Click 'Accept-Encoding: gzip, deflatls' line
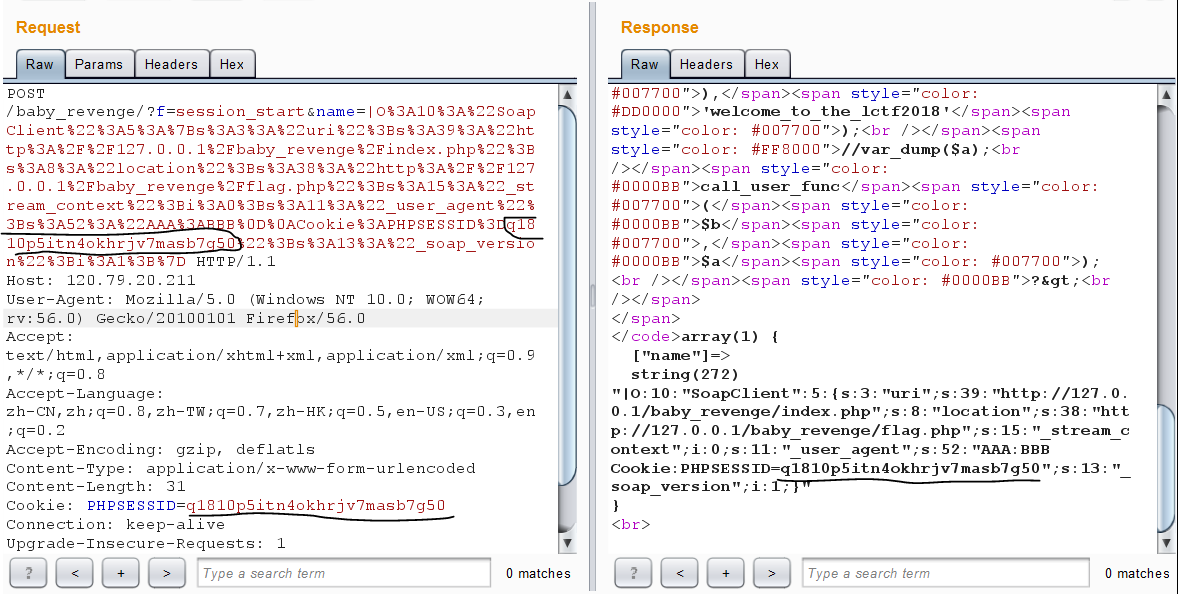Viewport: 1178px width, 594px height. point(159,449)
